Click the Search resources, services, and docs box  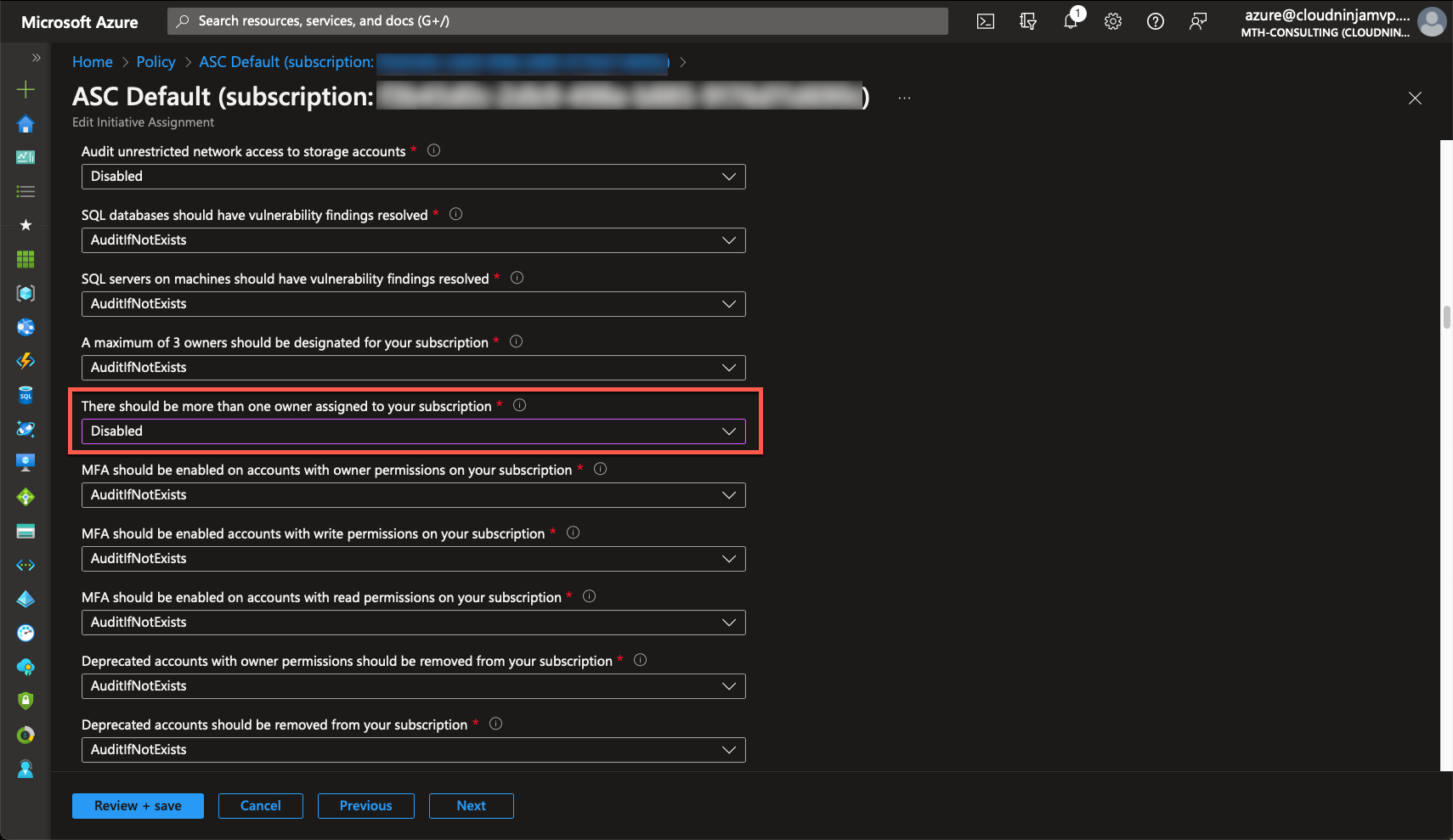(557, 21)
